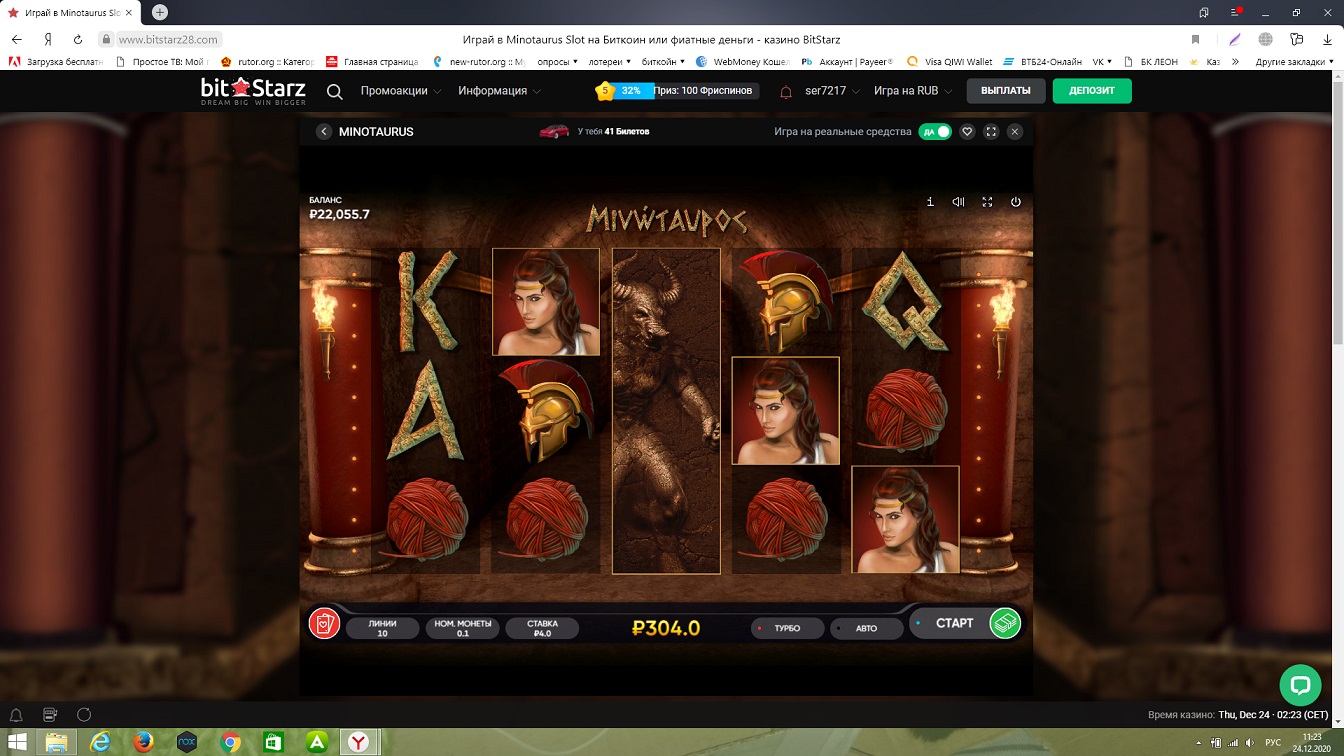This screenshot has height=756, width=1344.
Task: Enable Турбо mode
Action: click(x=787, y=628)
